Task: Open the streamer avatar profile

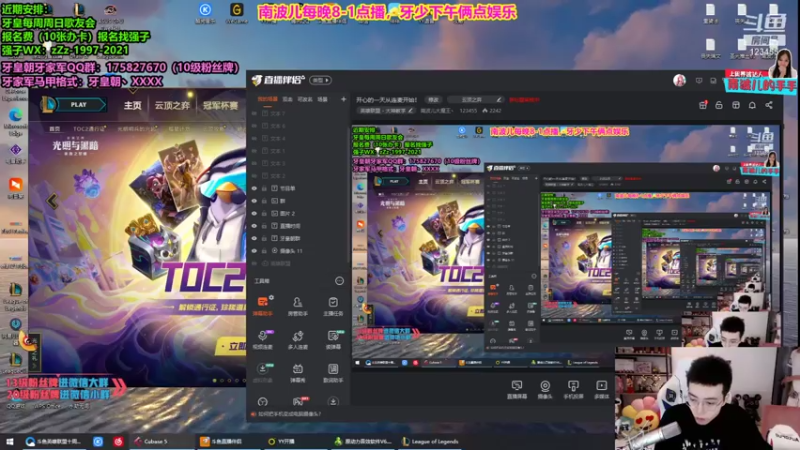Action: (x=679, y=80)
